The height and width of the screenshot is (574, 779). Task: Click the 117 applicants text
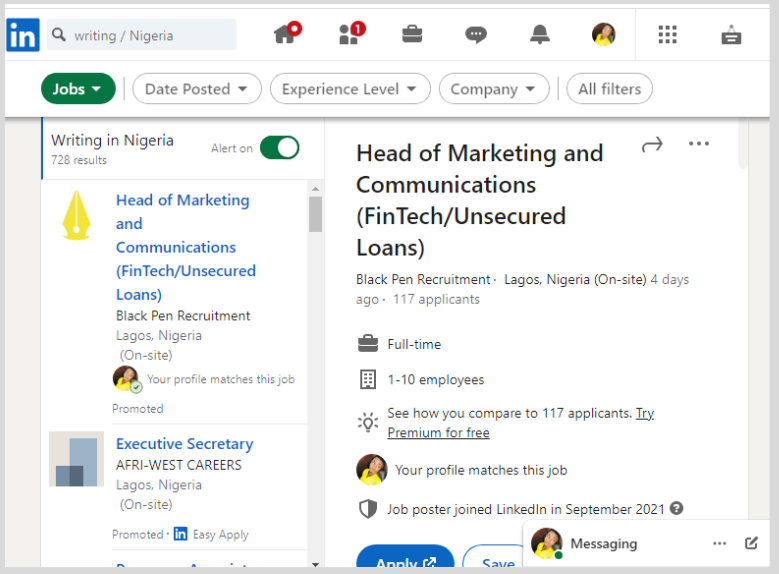436,299
